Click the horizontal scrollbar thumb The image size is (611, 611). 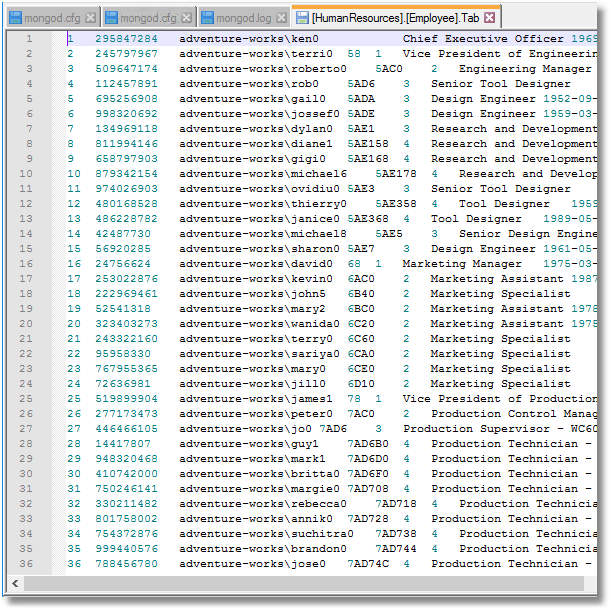304,583
